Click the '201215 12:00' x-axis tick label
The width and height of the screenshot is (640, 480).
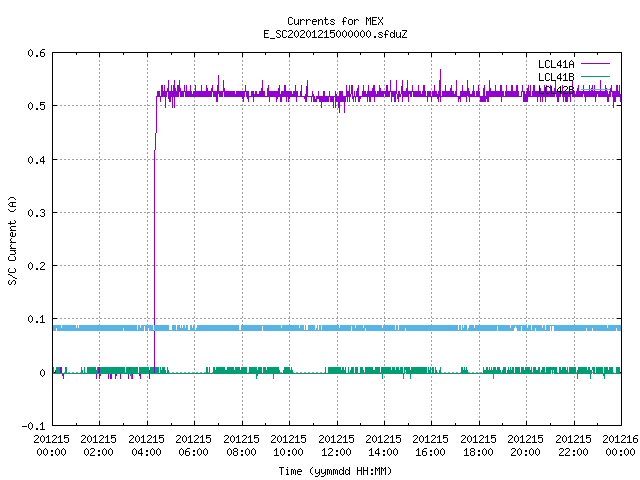336,445
